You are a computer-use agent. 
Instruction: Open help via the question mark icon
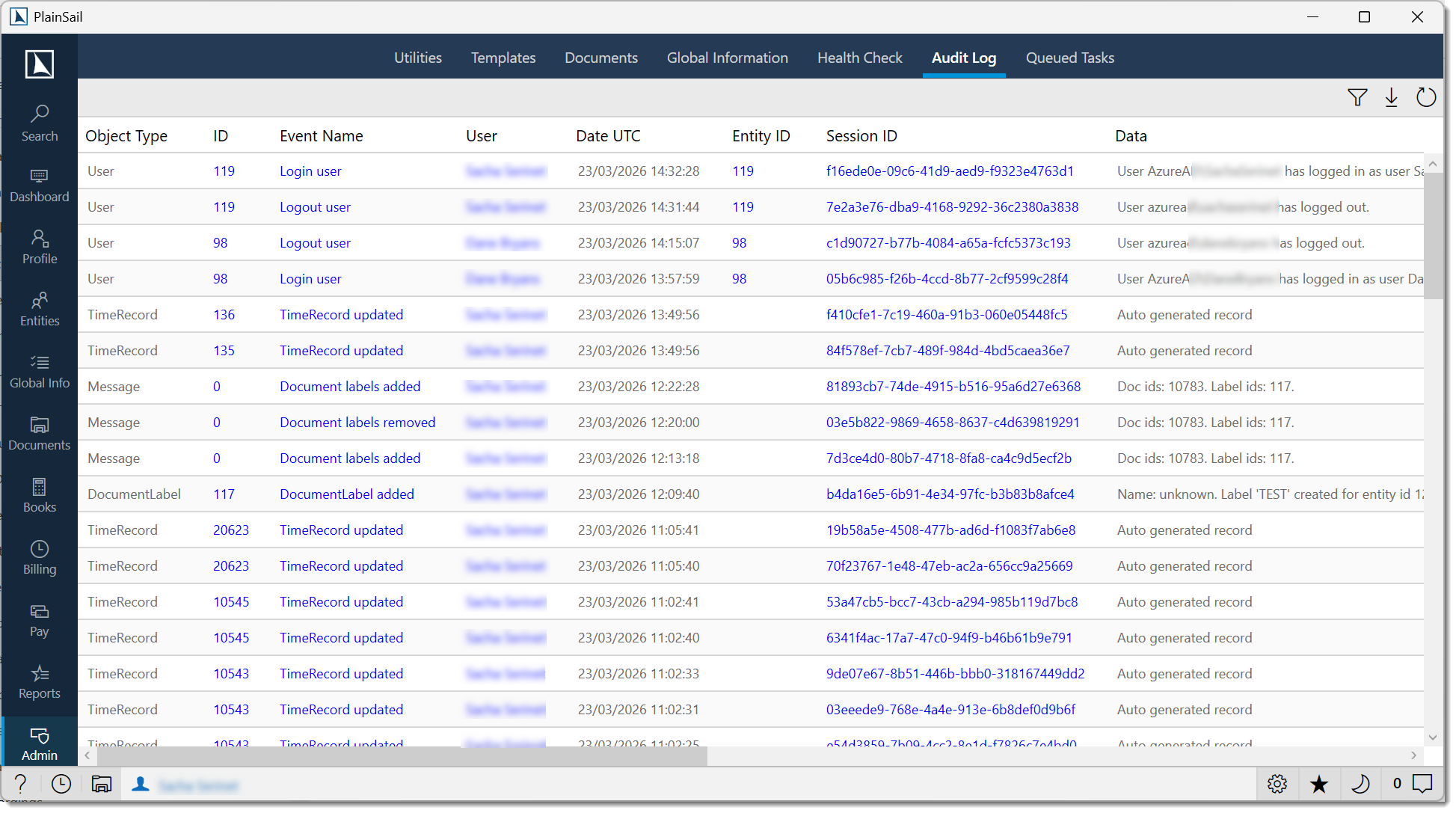click(20, 784)
